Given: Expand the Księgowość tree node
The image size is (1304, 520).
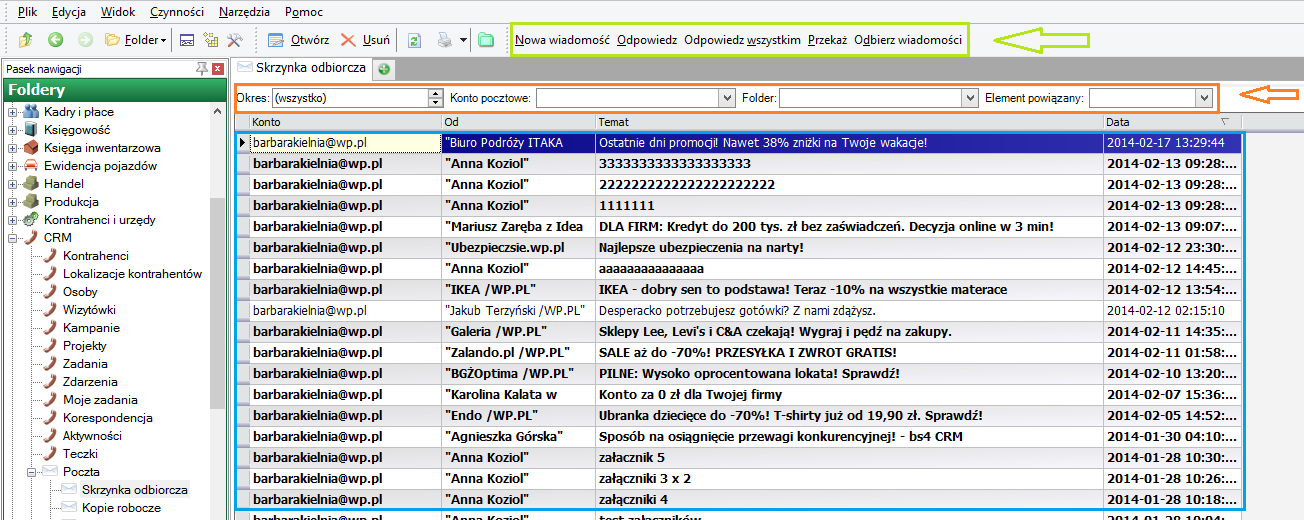Looking at the screenshot, I should (x=13, y=130).
